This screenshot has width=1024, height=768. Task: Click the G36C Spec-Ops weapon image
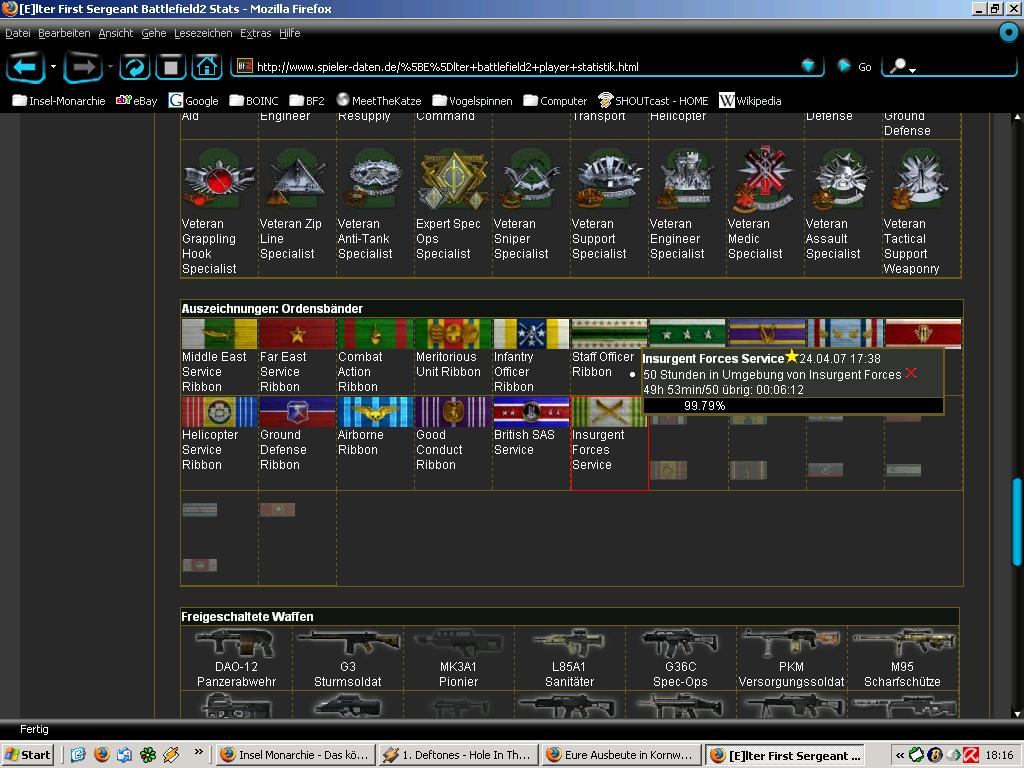coord(680,643)
